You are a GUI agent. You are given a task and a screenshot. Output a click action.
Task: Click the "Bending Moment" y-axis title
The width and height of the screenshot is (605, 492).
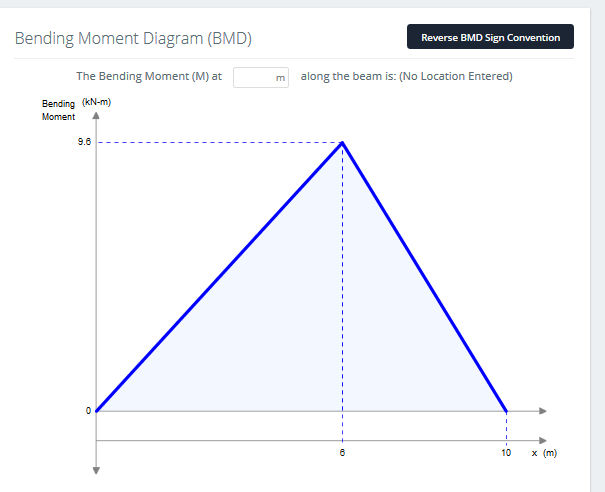click(58, 111)
